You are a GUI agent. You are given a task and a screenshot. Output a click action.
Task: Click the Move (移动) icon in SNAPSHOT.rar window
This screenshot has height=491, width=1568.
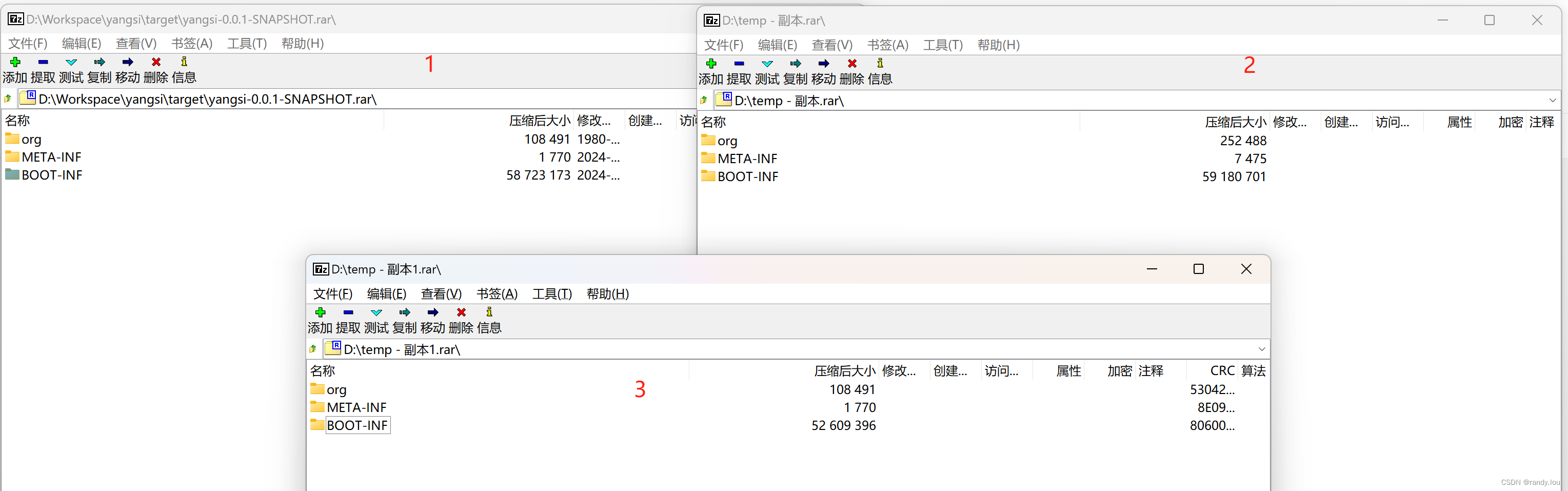(x=127, y=62)
